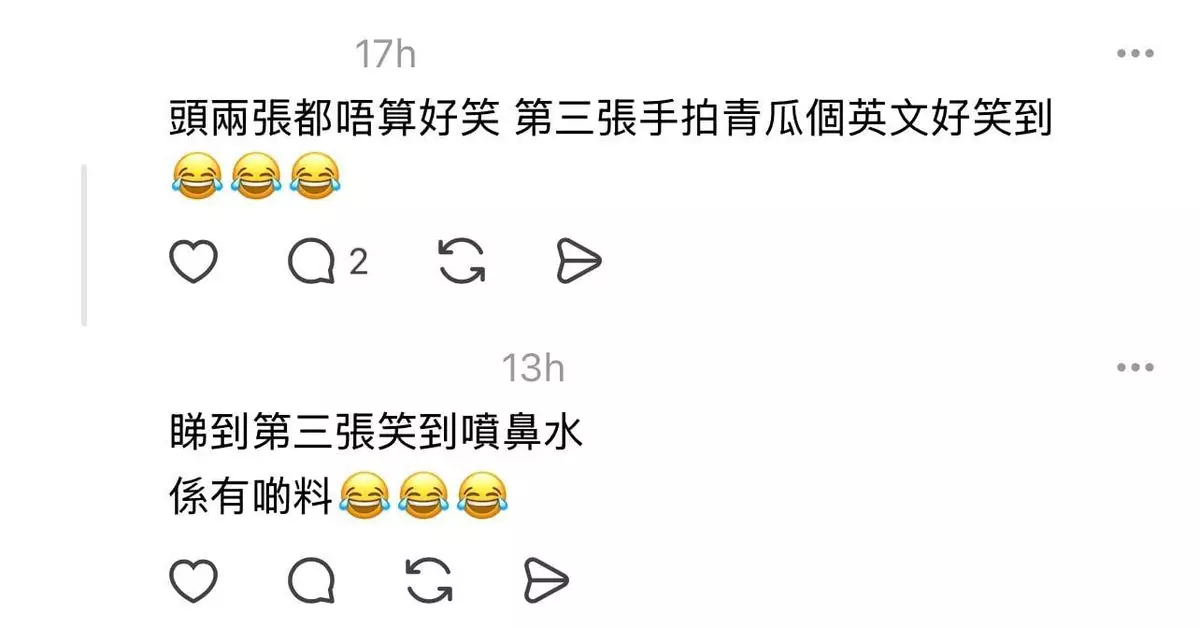Repost the 17h comment with the arrows icon
This screenshot has width=1200, height=628.
(462, 262)
